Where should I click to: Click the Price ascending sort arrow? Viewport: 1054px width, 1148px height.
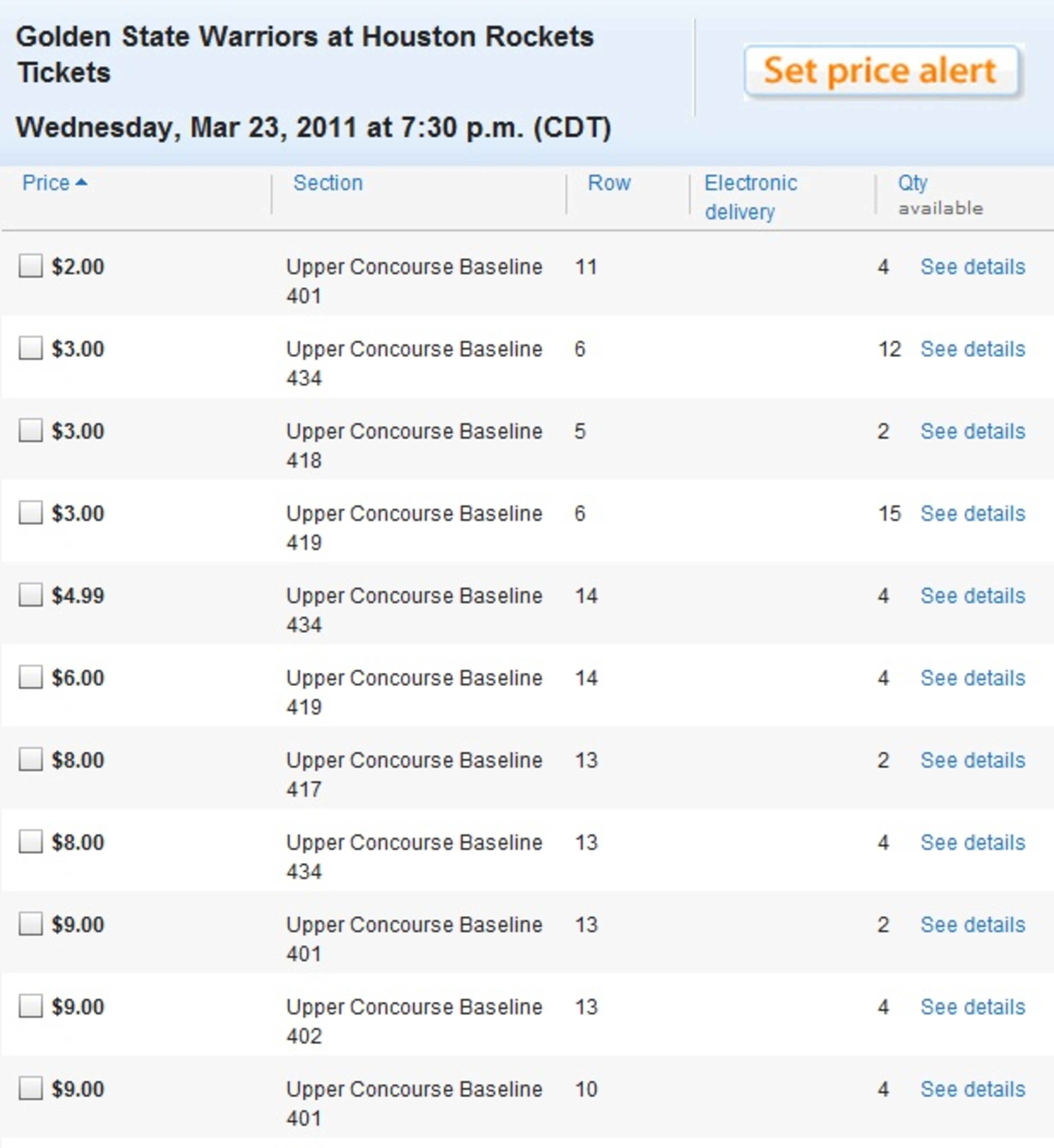[x=82, y=183]
